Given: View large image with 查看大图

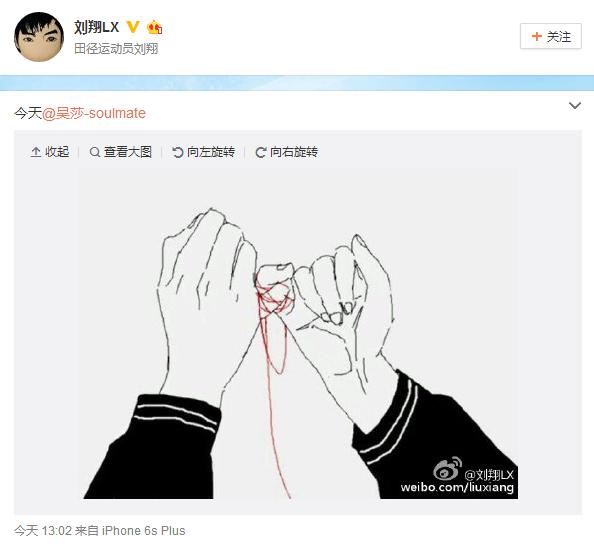Looking at the screenshot, I should [x=120, y=152].
